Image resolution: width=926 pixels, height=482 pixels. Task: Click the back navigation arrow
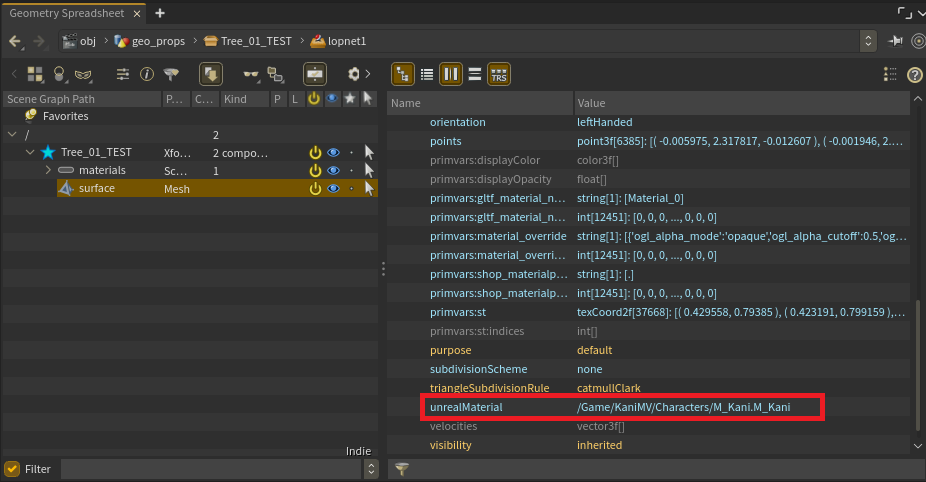pyautogui.click(x=15, y=41)
